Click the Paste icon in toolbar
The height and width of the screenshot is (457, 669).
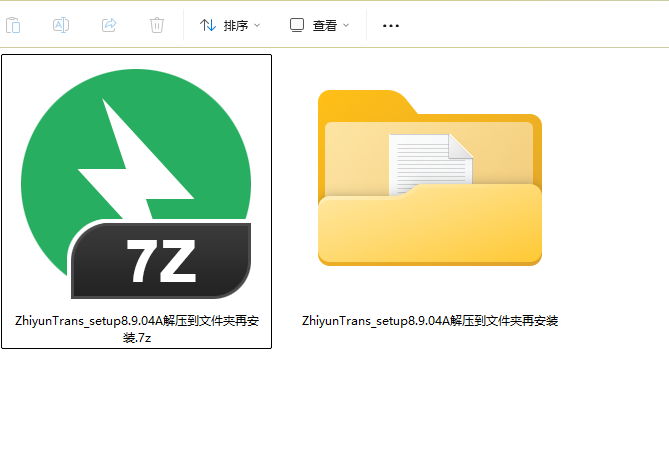pos(13,25)
